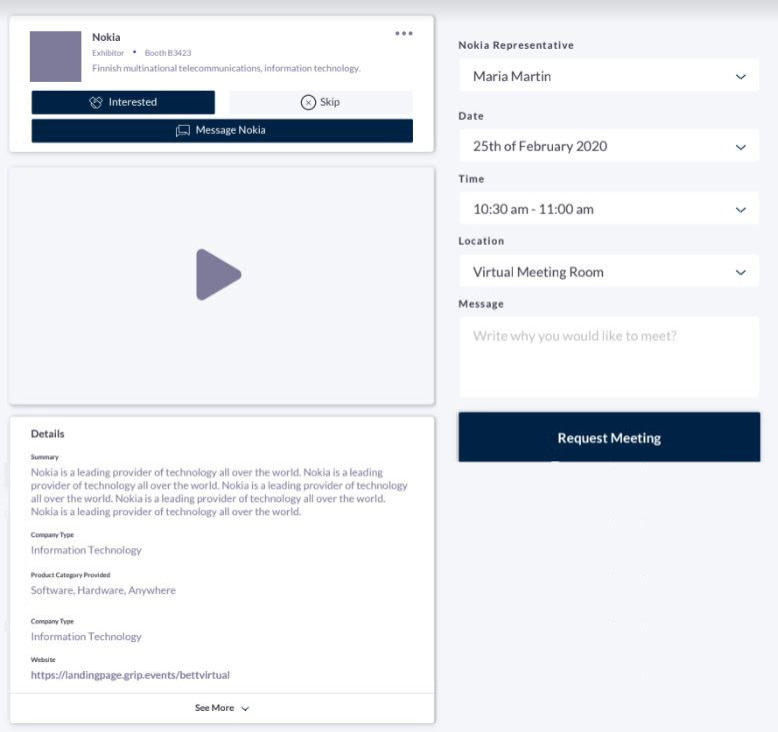This screenshot has height=732, width=778.
Task: Click the Message Nokia button
Action: (222, 131)
